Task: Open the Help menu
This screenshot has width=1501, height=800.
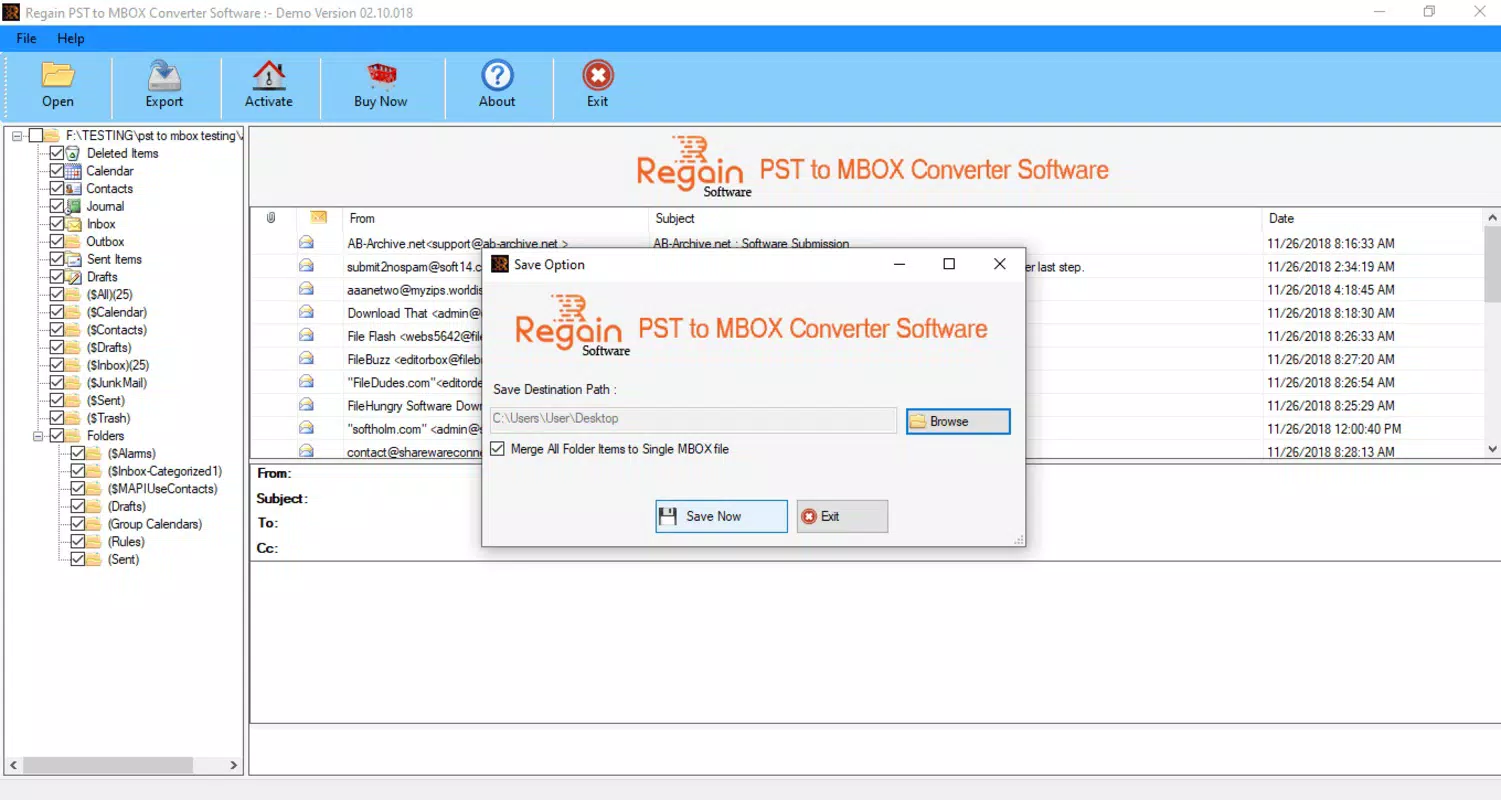Action: click(x=71, y=38)
